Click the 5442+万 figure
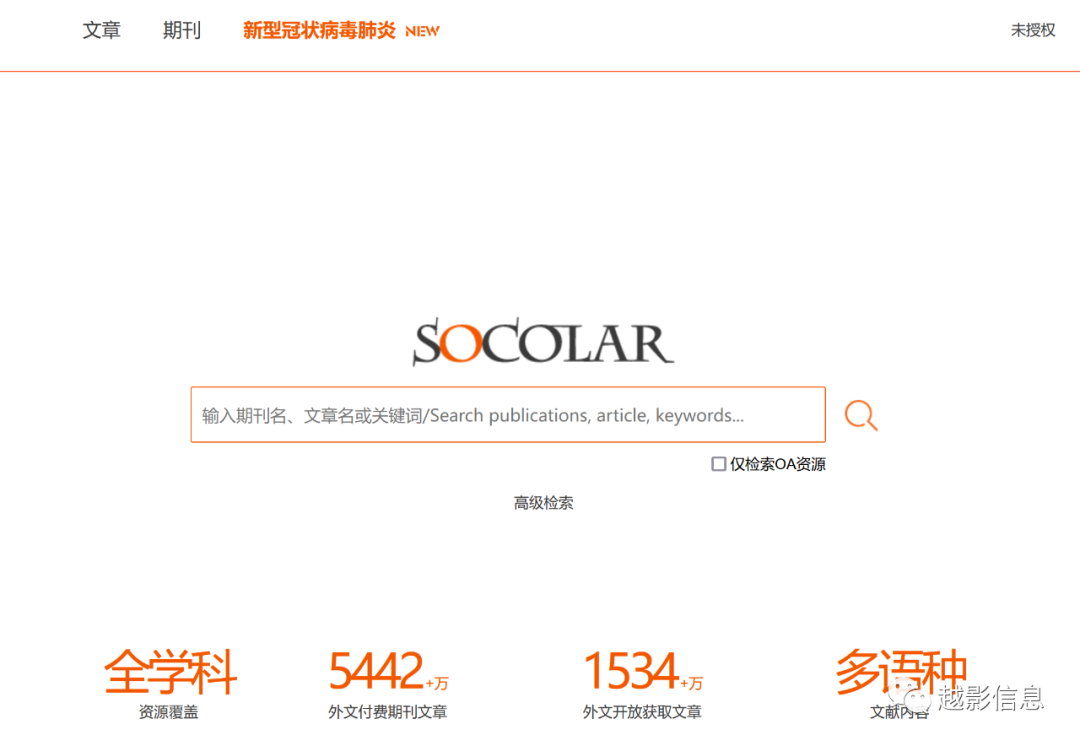Image resolution: width=1080 pixels, height=746 pixels. [388, 671]
